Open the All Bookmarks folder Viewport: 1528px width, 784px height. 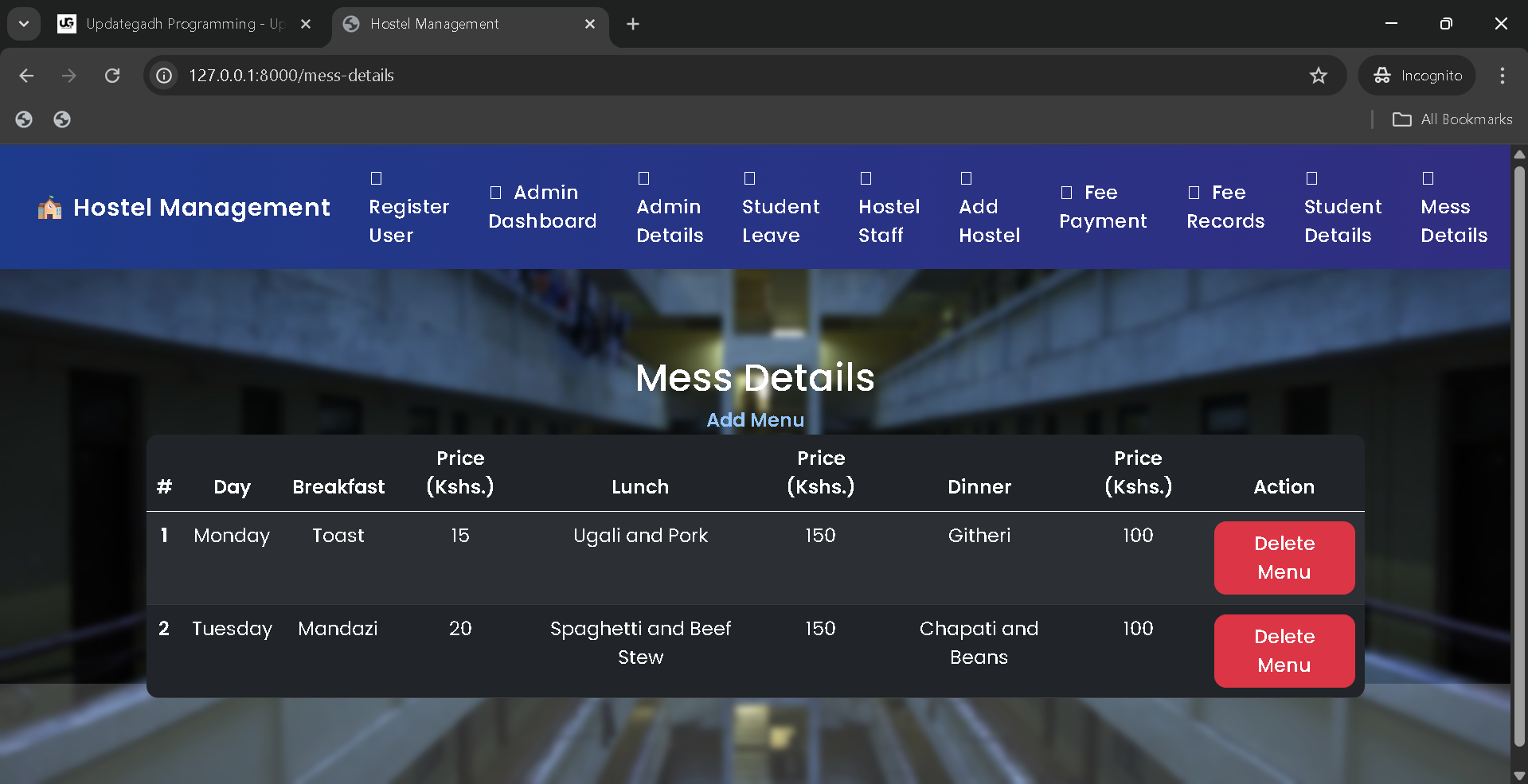1452,119
